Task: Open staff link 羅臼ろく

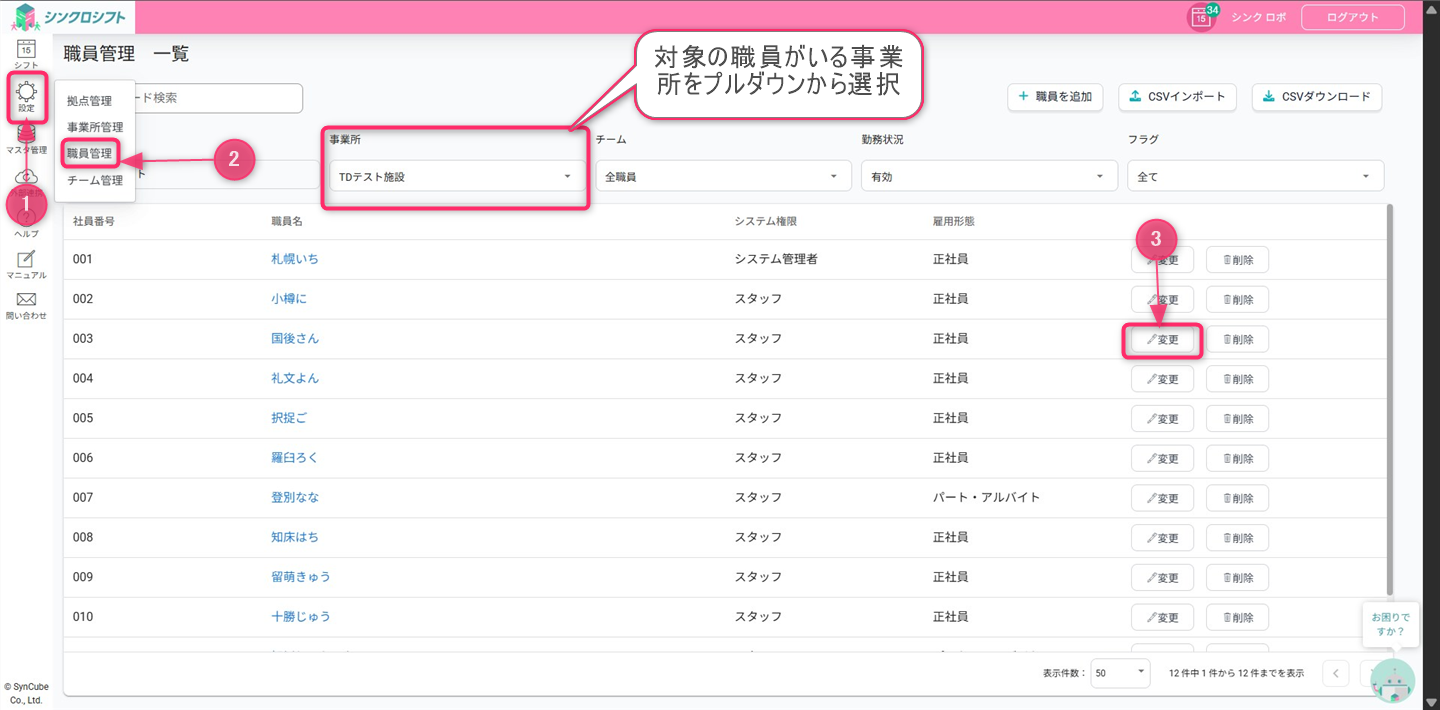Action: (295, 457)
